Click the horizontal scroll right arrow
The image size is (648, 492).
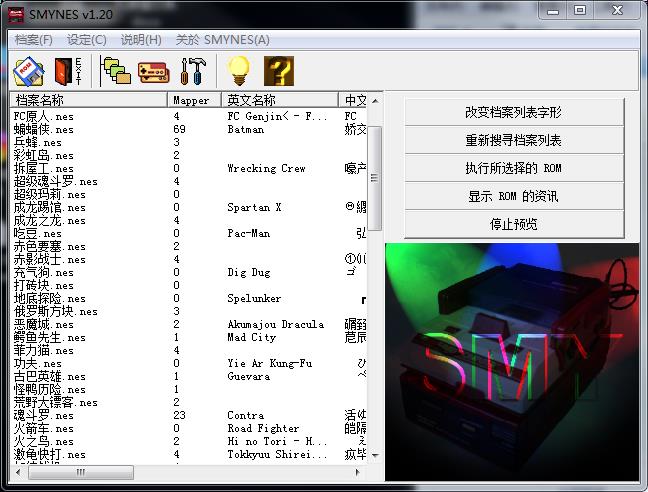point(358,472)
